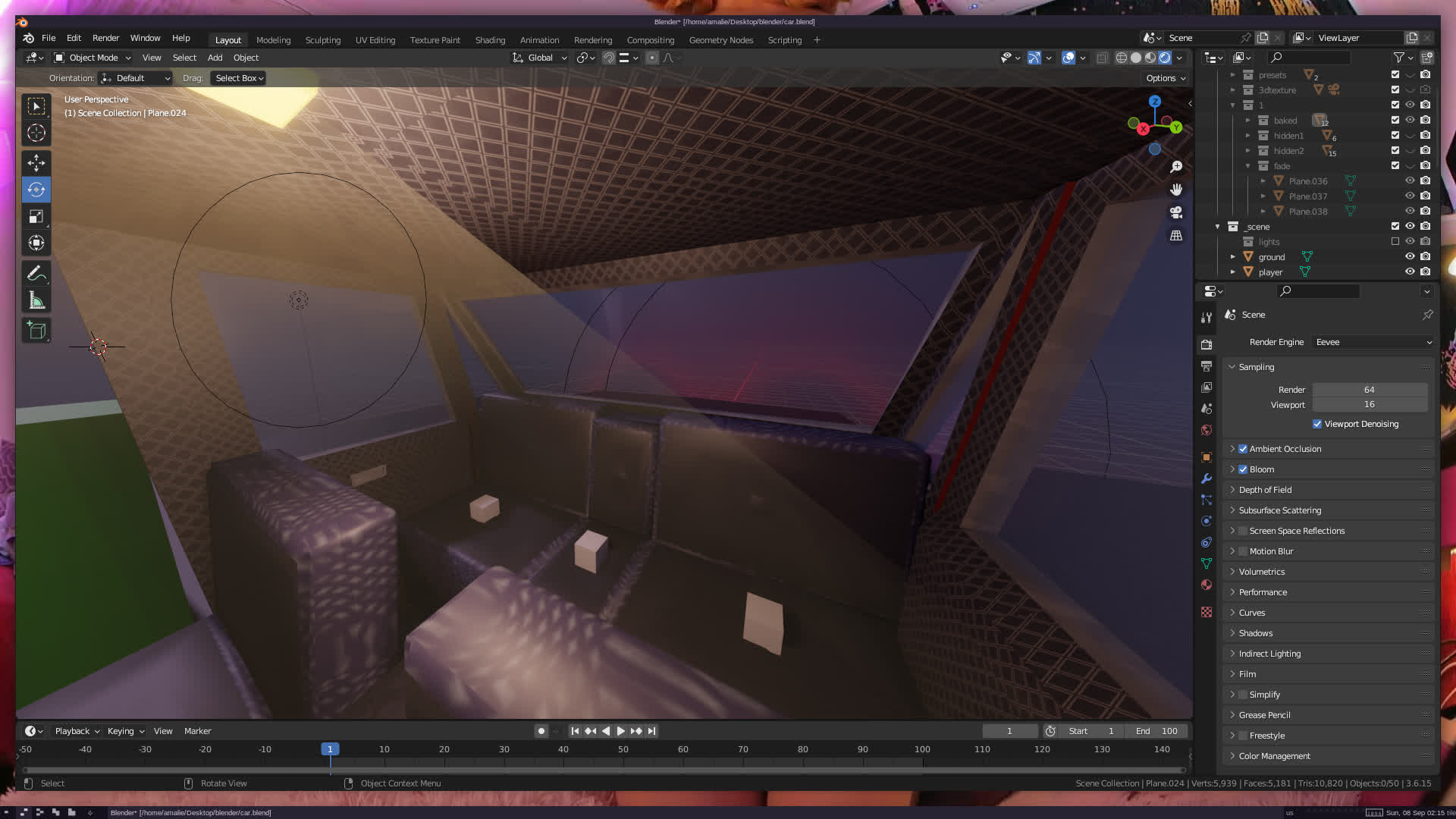Click the Render samples value field
1456x819 pixels.
[1369, 390]
